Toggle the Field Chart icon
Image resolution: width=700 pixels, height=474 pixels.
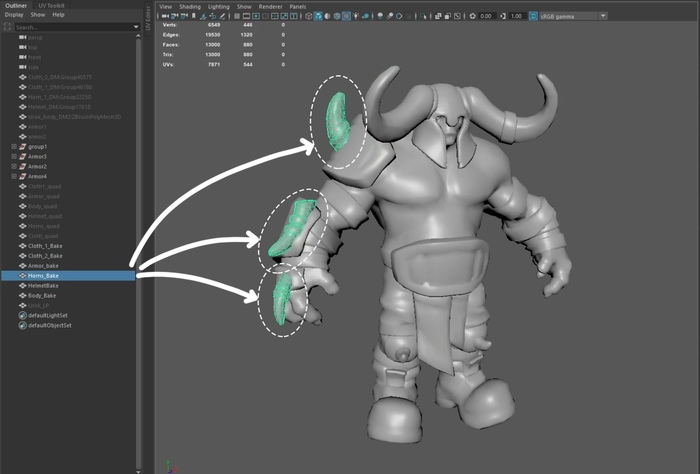point(275,16)
